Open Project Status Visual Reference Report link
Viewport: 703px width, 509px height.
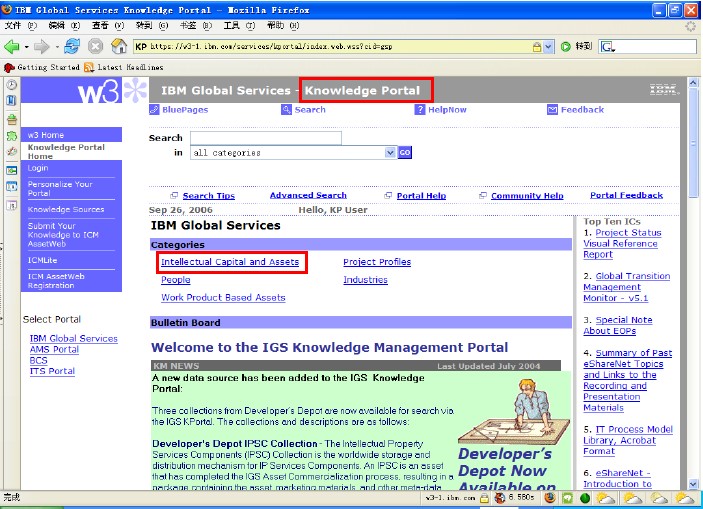pos(622,244)
